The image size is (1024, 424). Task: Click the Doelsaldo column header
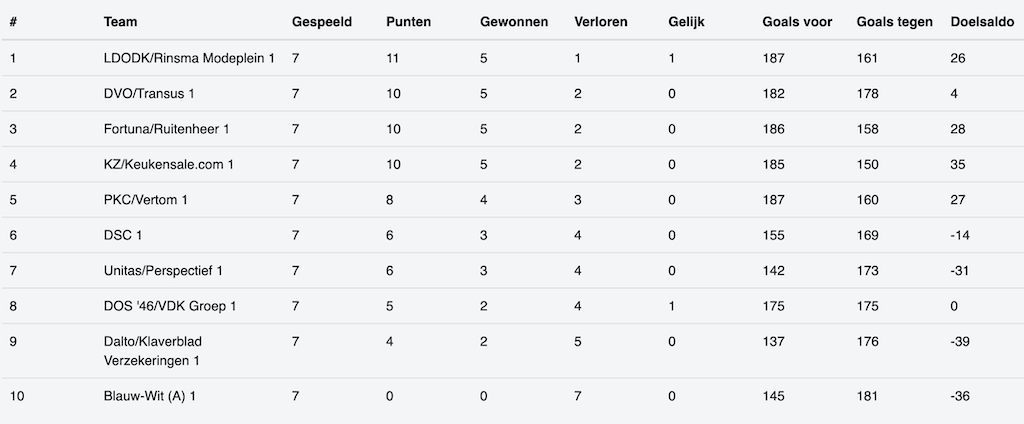coord(982,22)
